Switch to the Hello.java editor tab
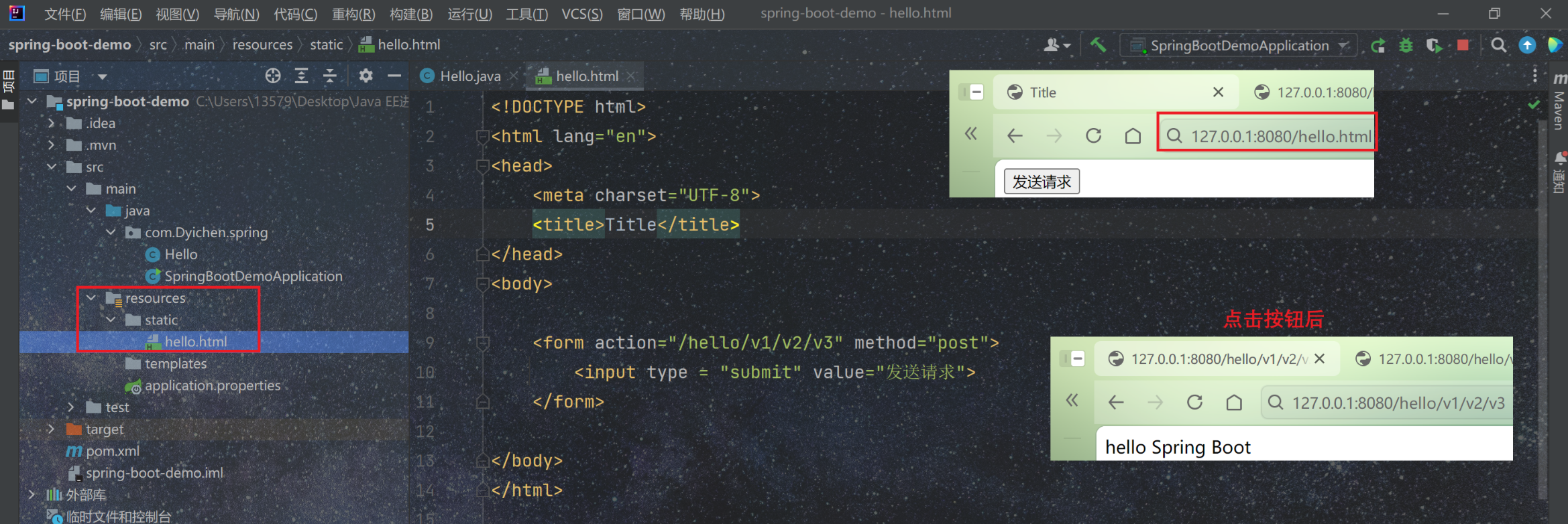Image resolution: width=1568 pixels, height=524 pixels. 470,76
